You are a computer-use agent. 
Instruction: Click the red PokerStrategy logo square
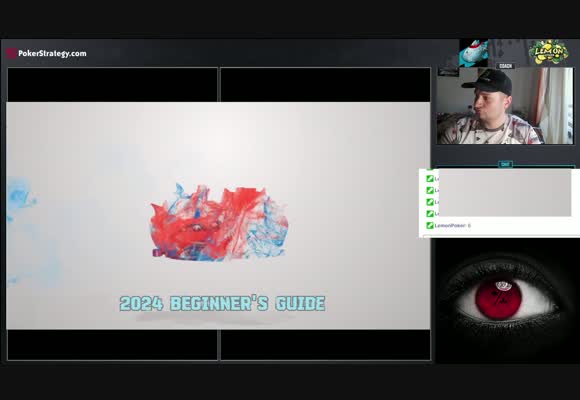(11, 53)
